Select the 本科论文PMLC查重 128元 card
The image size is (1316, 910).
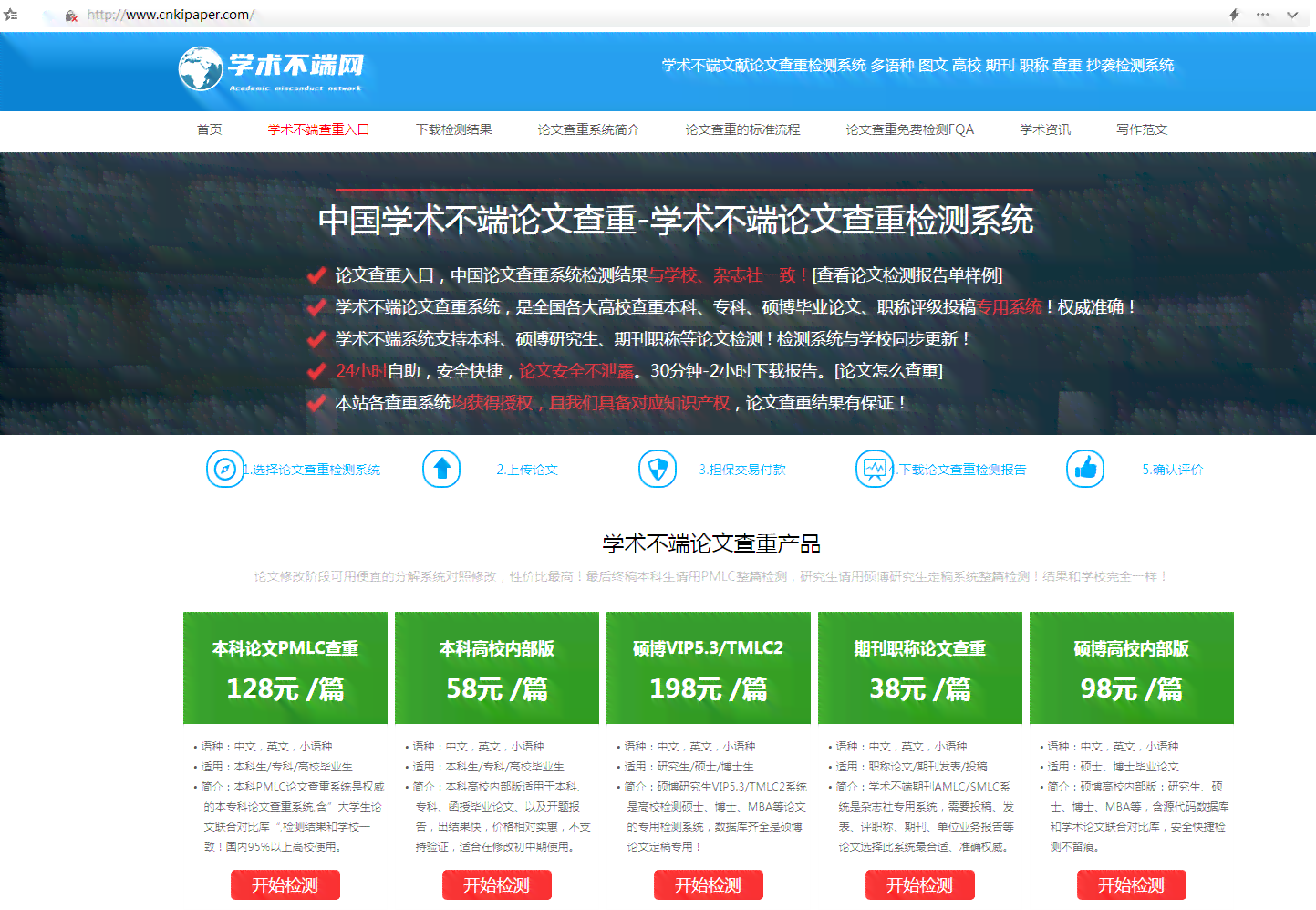coord(285,667)
